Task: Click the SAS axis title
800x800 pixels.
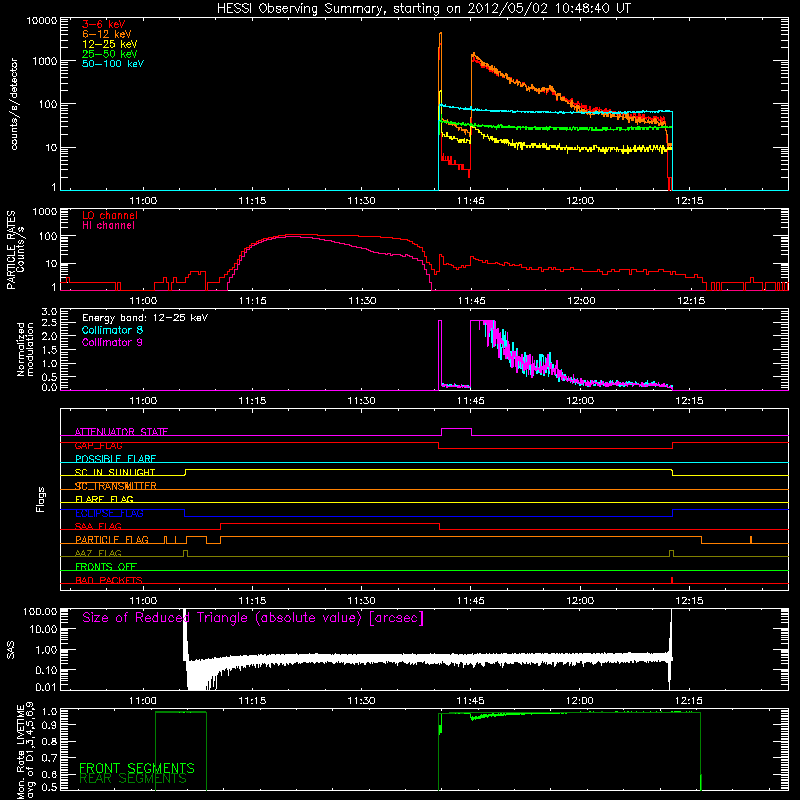Action: point(11,650)
